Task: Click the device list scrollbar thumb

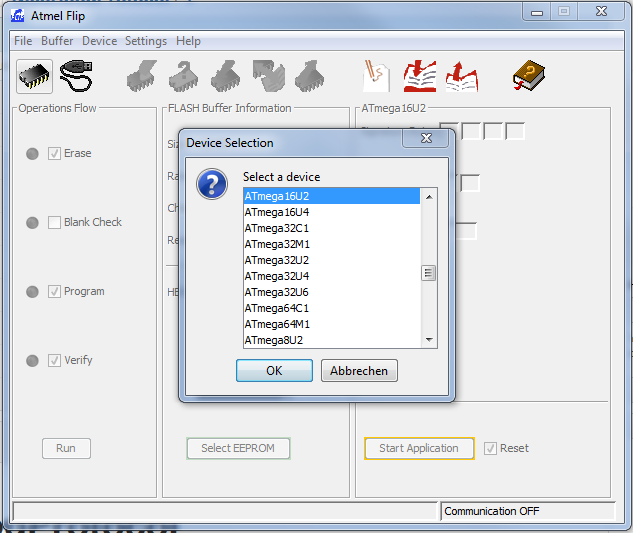Action: (x=428, y=273)
